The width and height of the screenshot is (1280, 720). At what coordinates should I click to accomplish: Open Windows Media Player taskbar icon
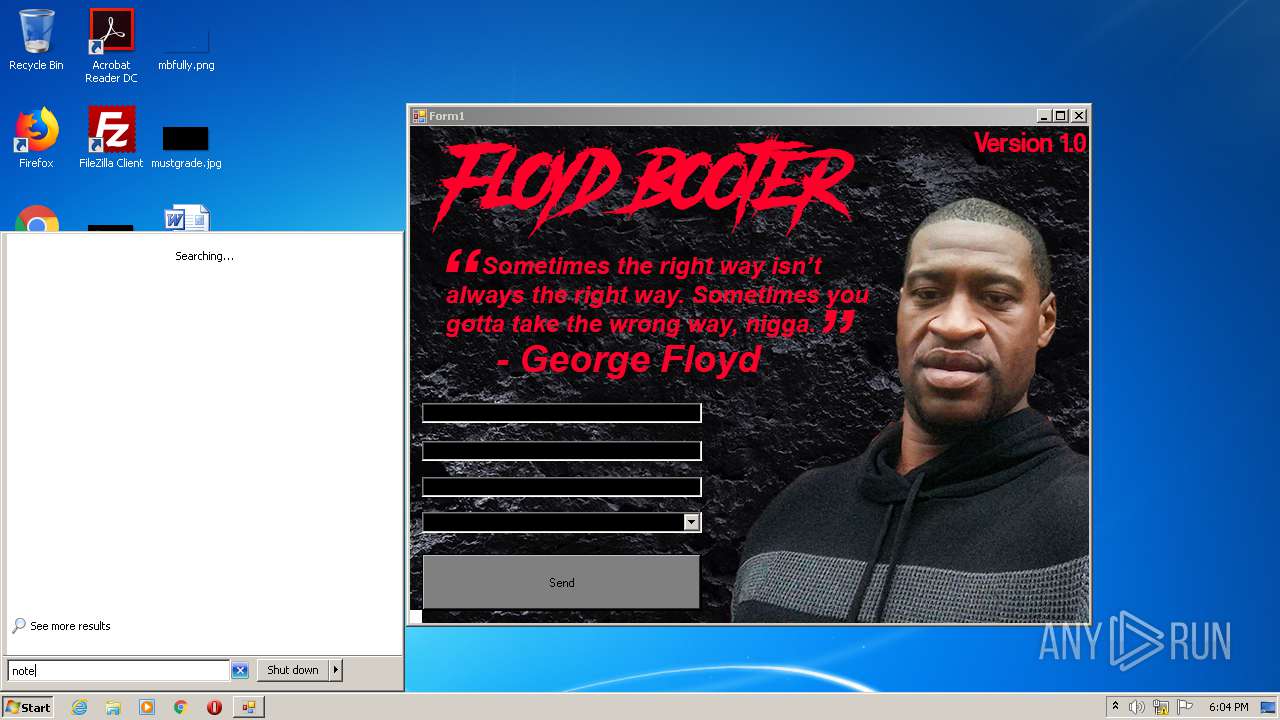click(x=147, y=707)
